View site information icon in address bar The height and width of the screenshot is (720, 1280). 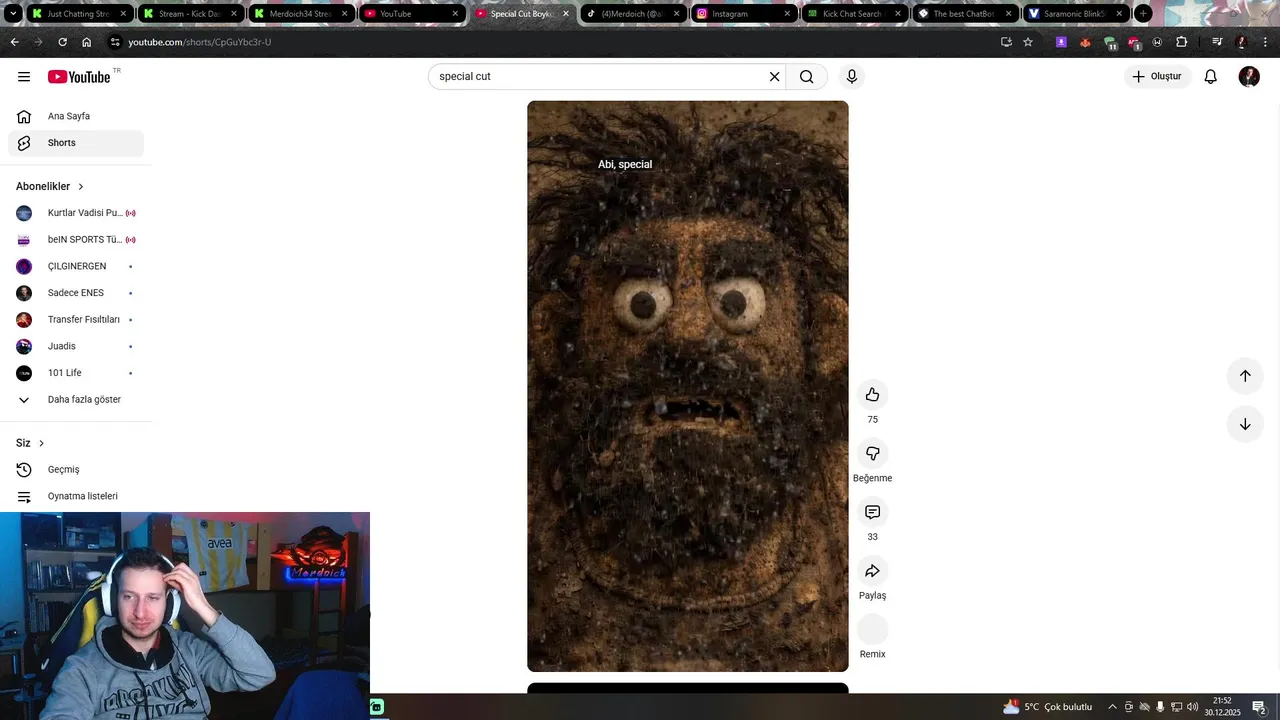tap(115, 42)
